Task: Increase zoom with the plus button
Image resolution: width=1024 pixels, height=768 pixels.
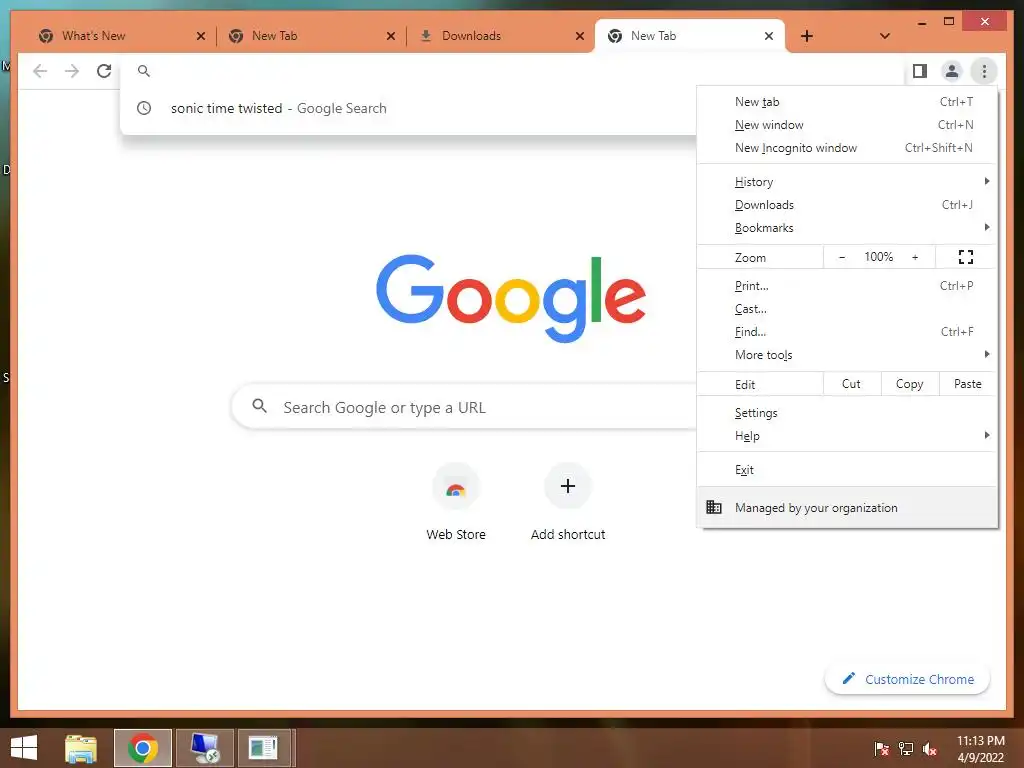Action: [x=915, y=257]
